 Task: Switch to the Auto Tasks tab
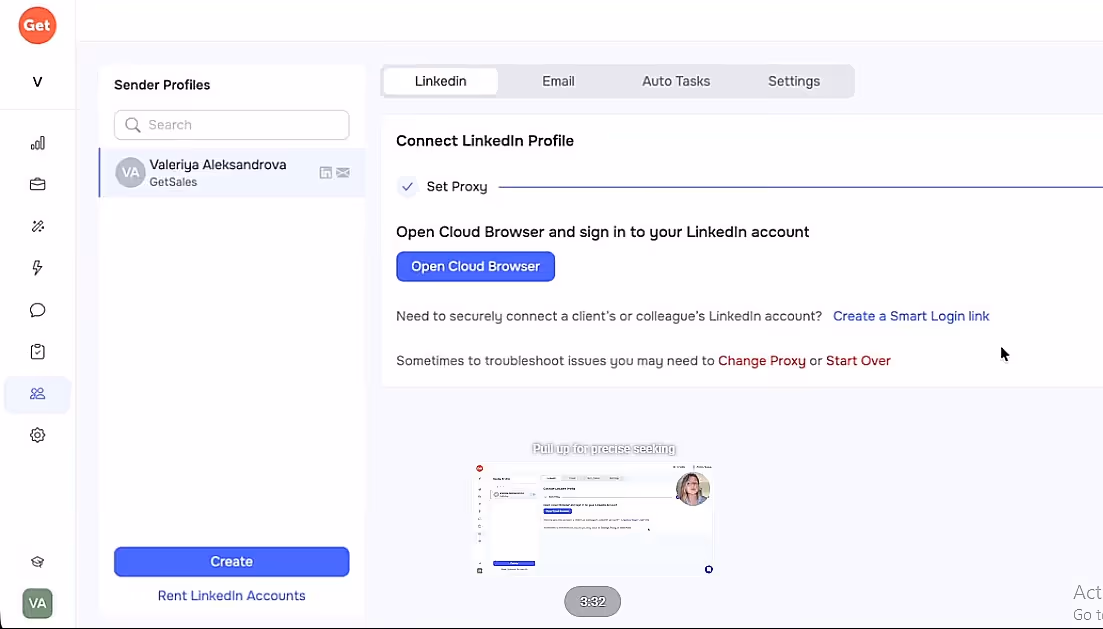(676, 82)
